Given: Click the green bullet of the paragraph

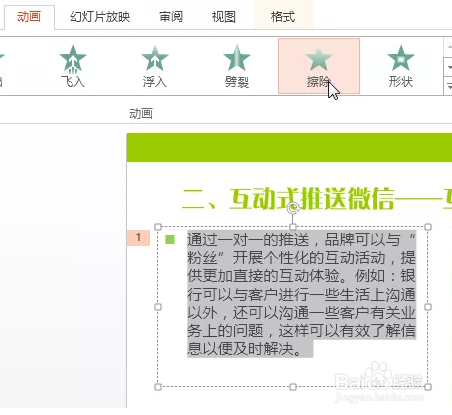Looking at the screenshot, I should click(170, 239).
